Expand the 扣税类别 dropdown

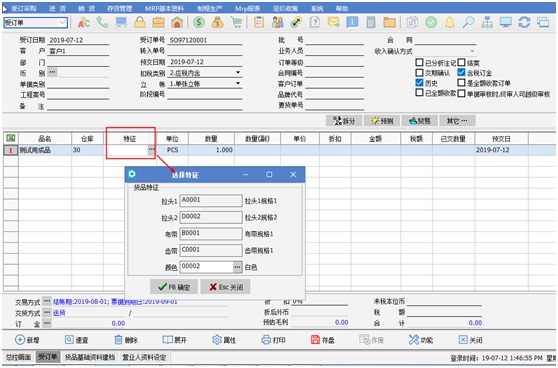(x=238, y=73)
